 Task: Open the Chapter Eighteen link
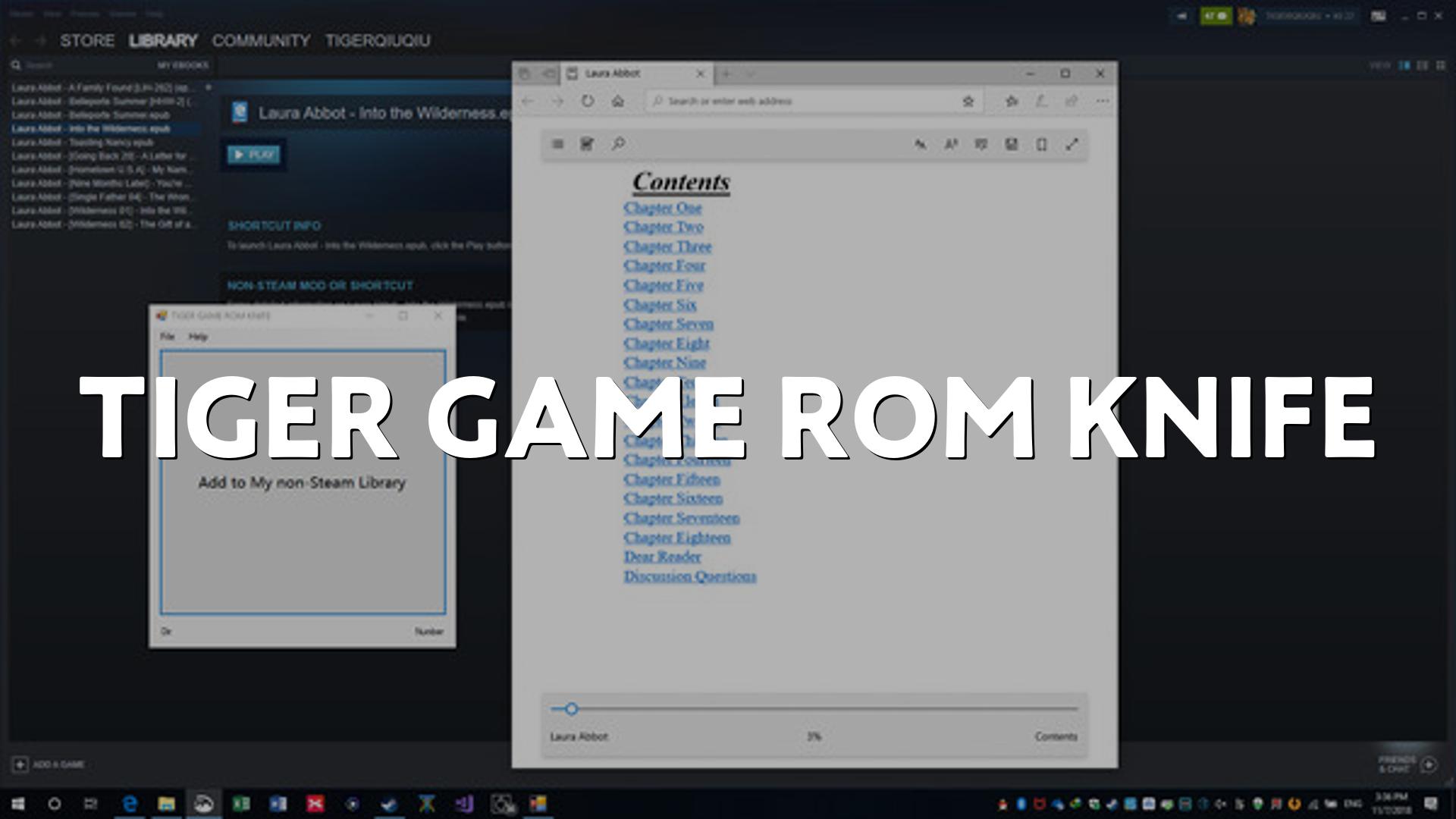(677, 538)
